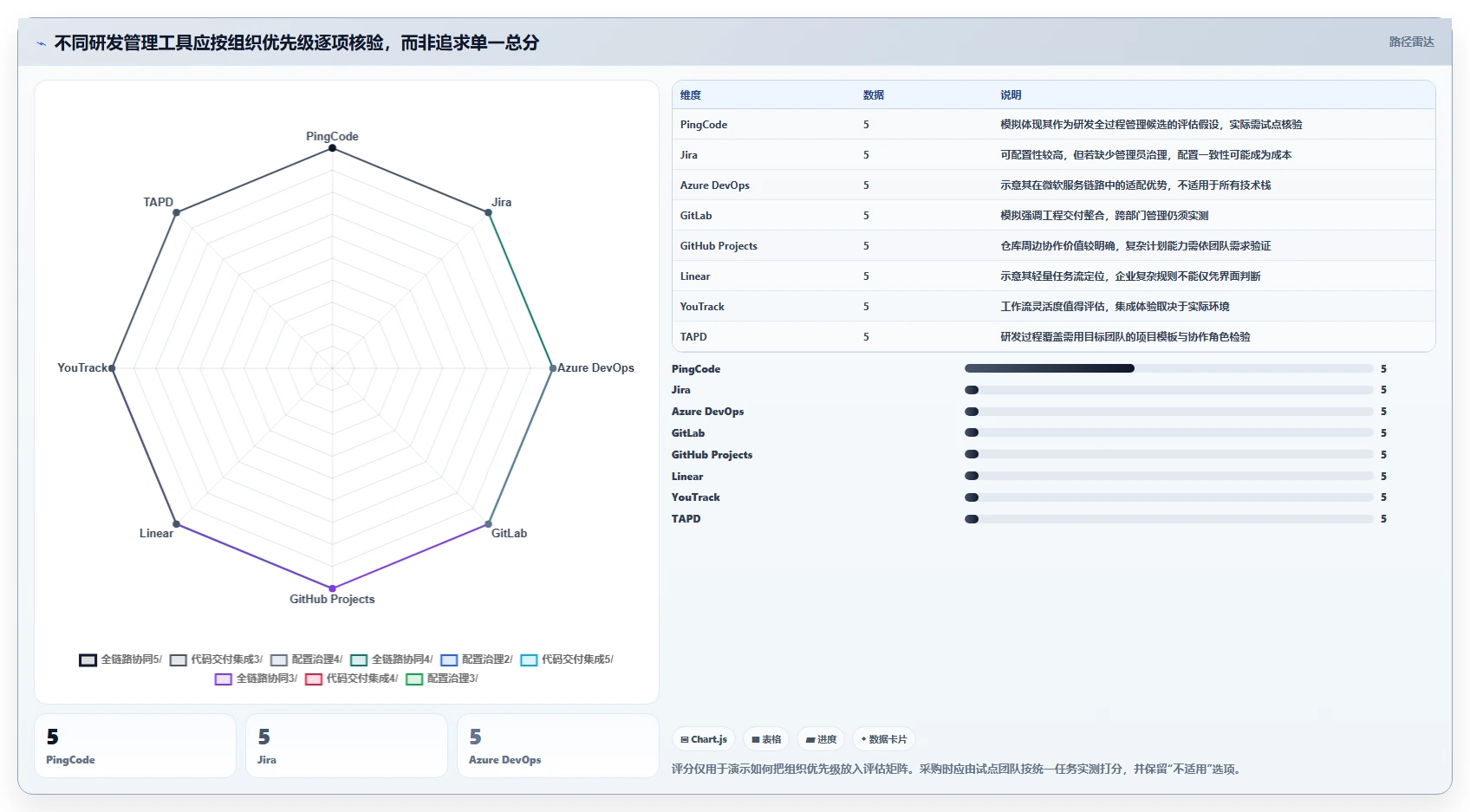Click the 说明 column header
The image size is (1470, 812).
(1011, 95)
